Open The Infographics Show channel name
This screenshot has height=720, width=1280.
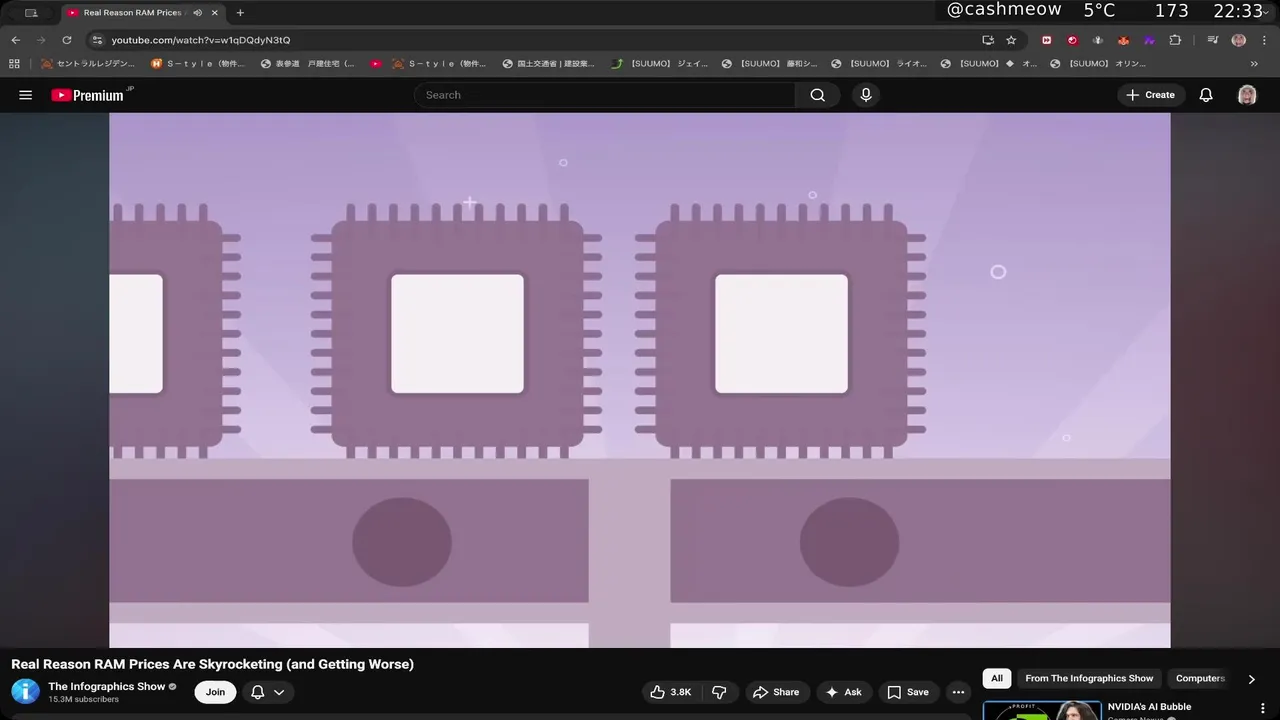point(106,686)
